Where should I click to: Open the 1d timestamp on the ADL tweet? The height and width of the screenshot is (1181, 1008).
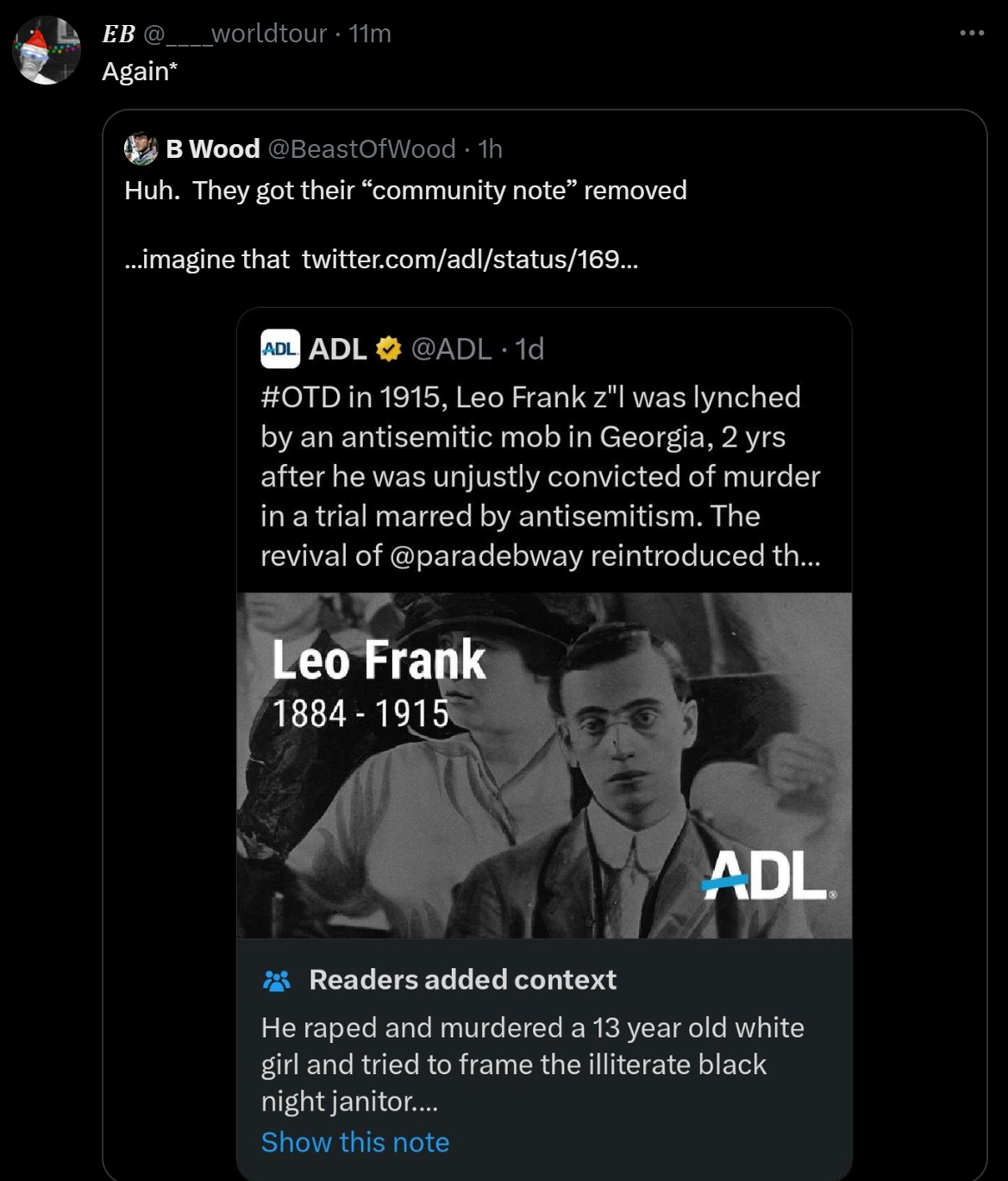[529, 349]
